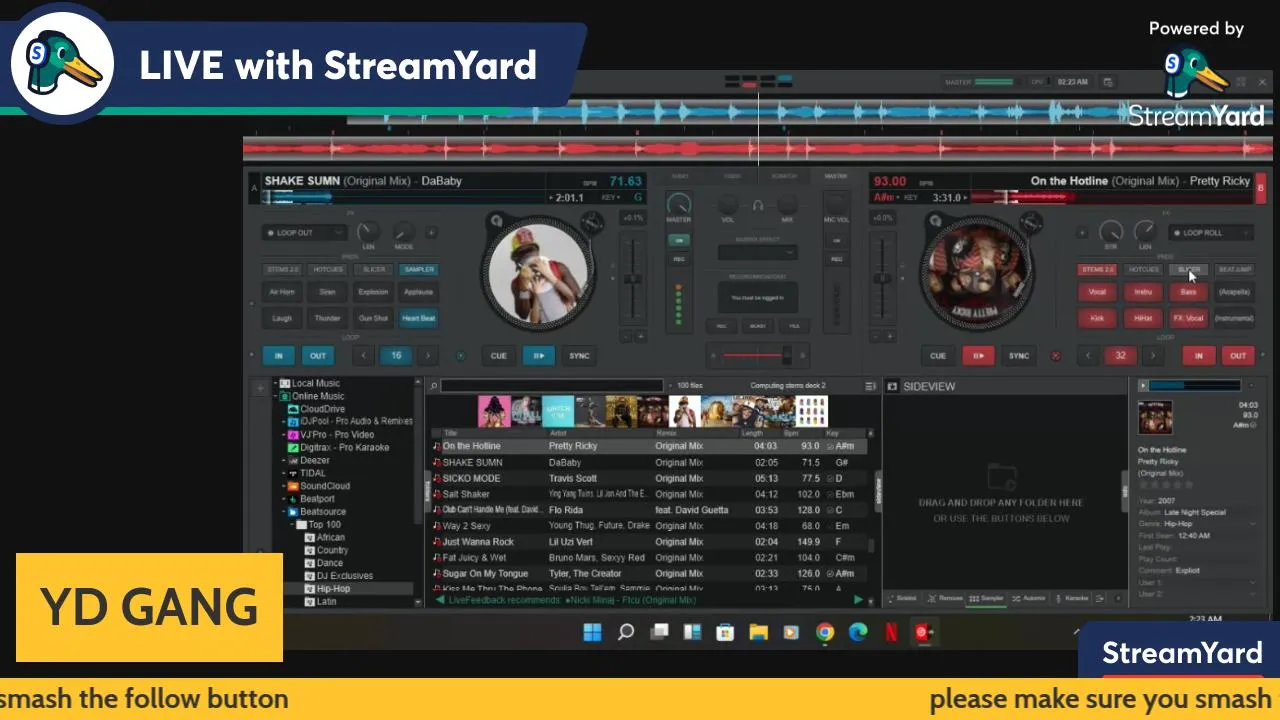Open the LOOP ROLL effect dropdown on deck B
1280x720 pixels.
[x=1211, y=232]
